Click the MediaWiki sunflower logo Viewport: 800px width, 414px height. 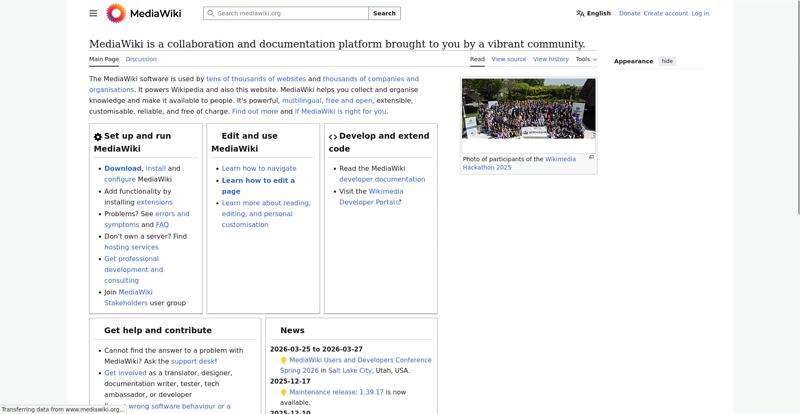(x=116, y=13)
